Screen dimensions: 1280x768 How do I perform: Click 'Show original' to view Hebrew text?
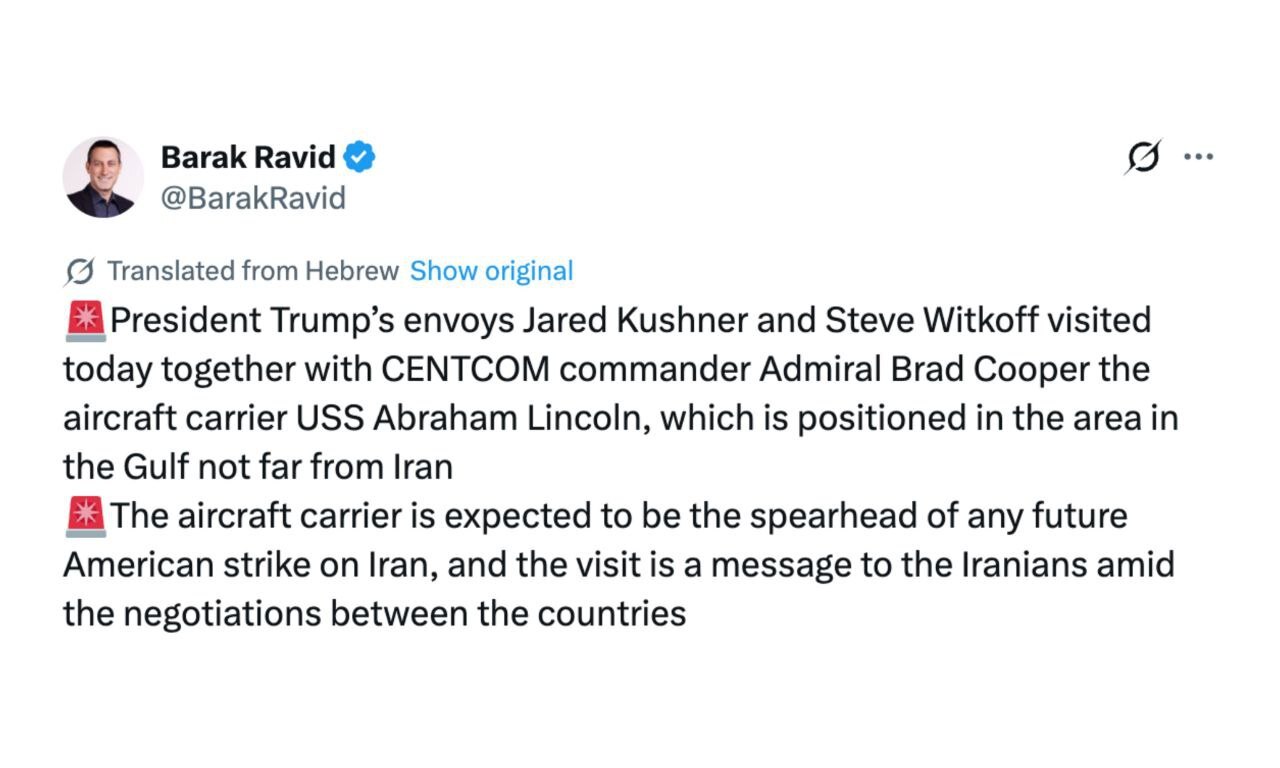coord(491,271)
